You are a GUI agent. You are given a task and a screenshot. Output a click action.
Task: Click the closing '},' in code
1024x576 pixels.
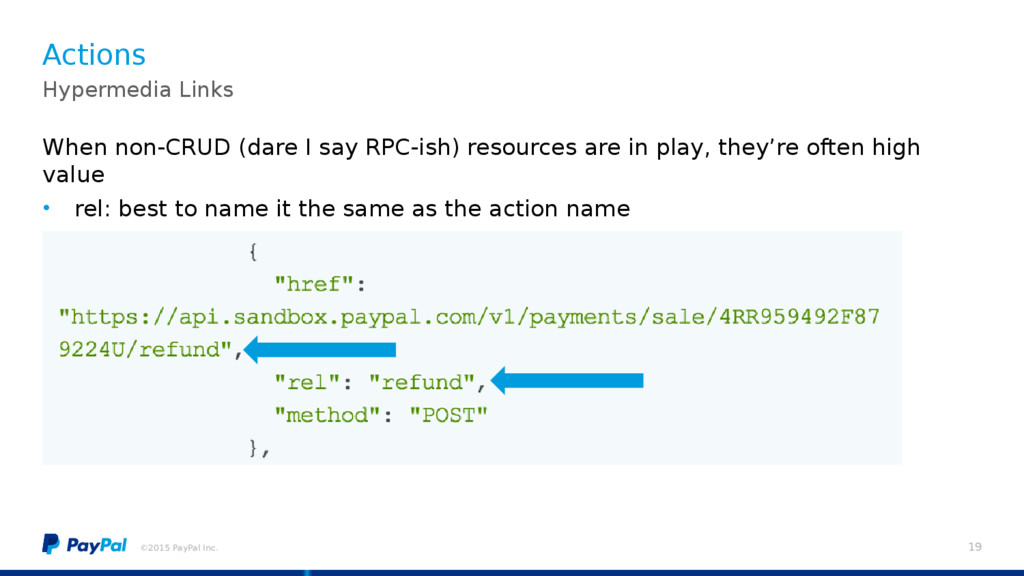(x=259, y=448)
